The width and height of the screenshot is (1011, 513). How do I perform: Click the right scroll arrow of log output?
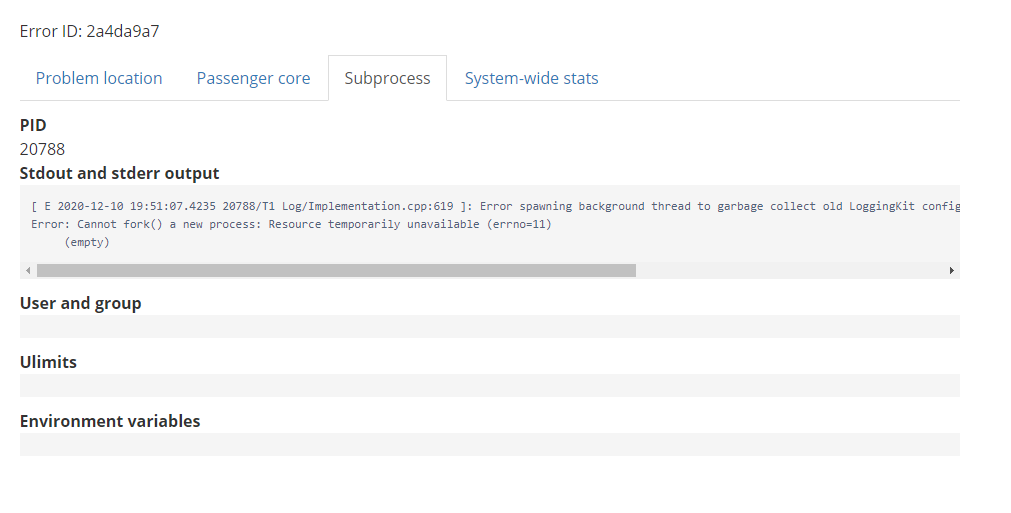pyautogui.click(x=952, y=271)
